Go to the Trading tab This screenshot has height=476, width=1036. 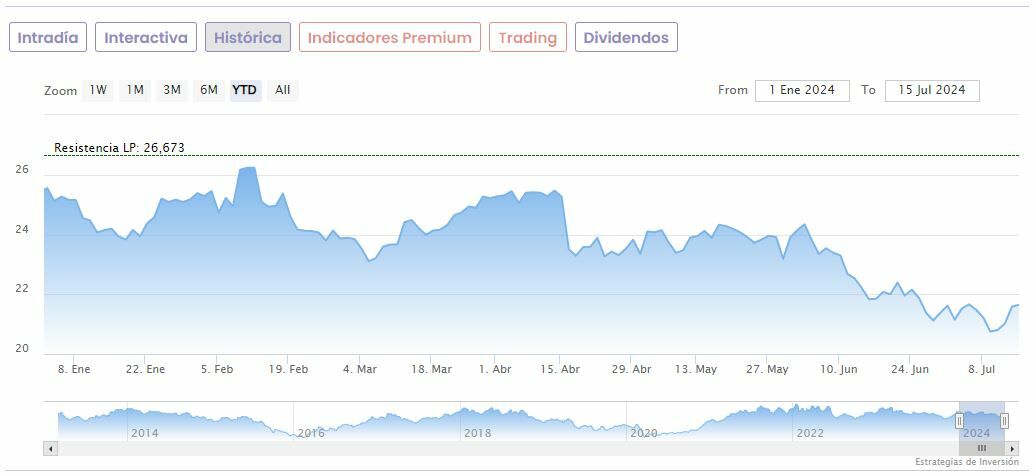[x=527, y=38]
